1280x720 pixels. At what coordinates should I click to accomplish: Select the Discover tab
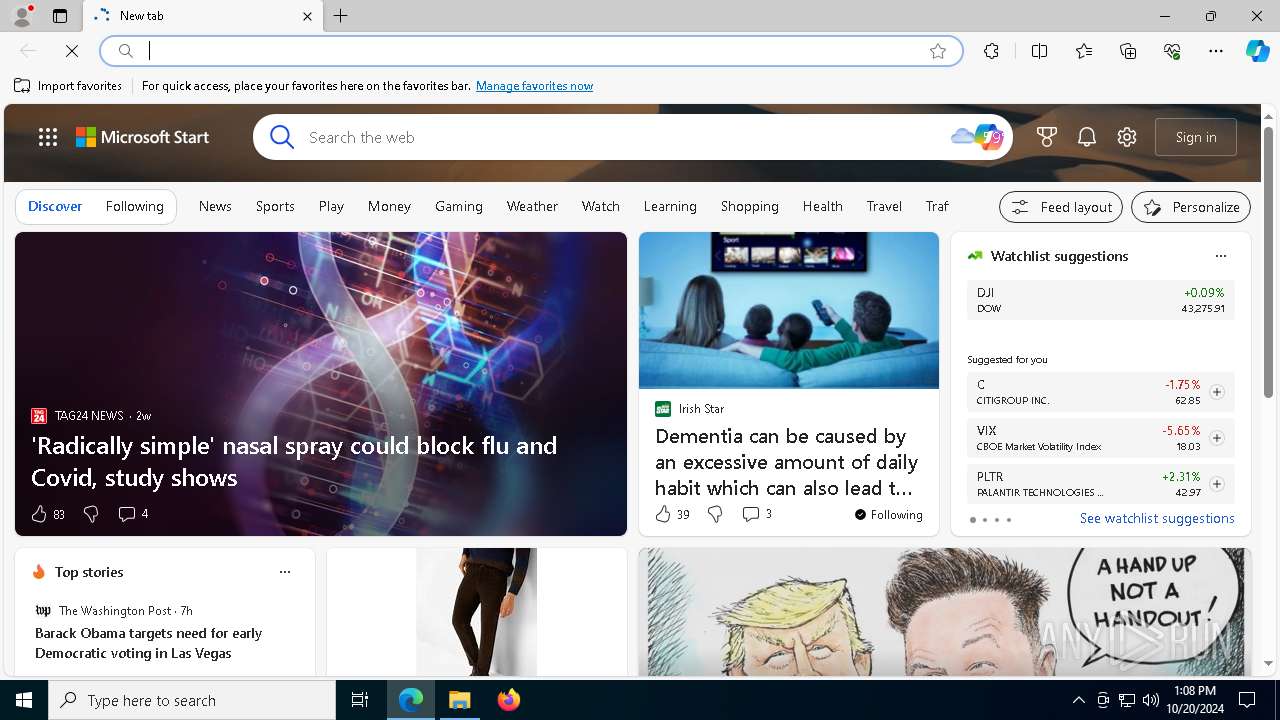(x=55, y=206)
